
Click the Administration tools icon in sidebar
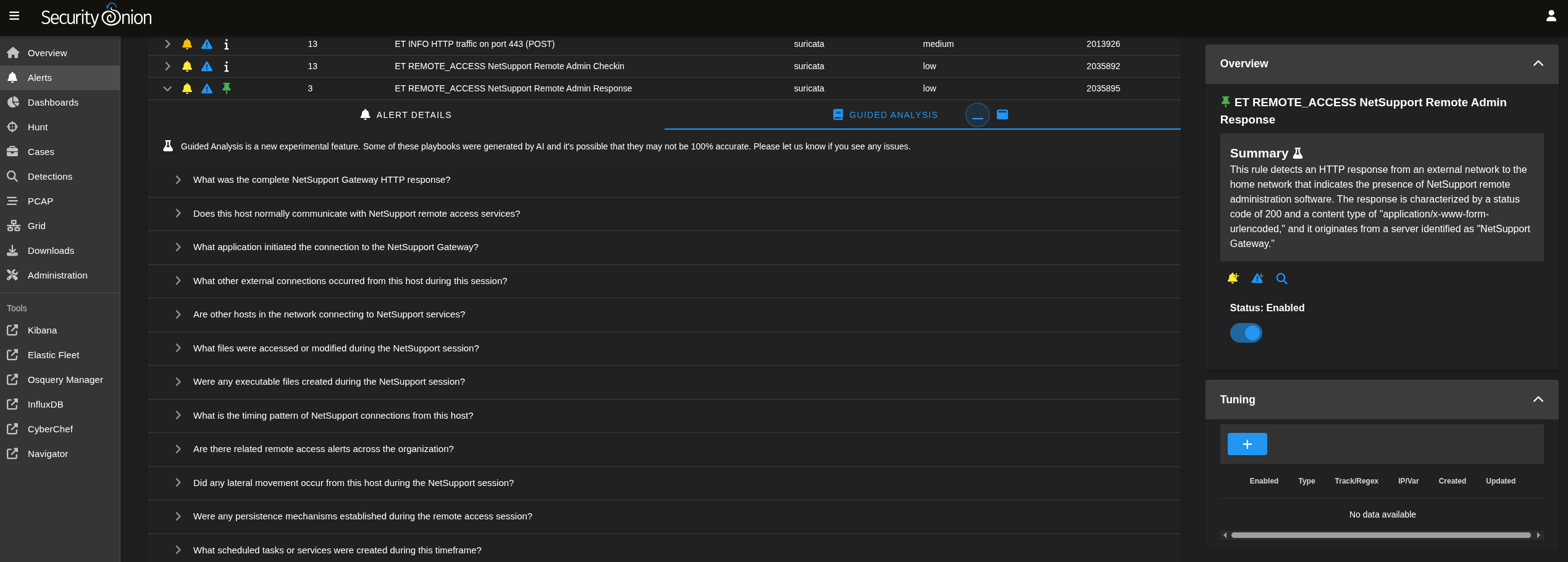12,275
